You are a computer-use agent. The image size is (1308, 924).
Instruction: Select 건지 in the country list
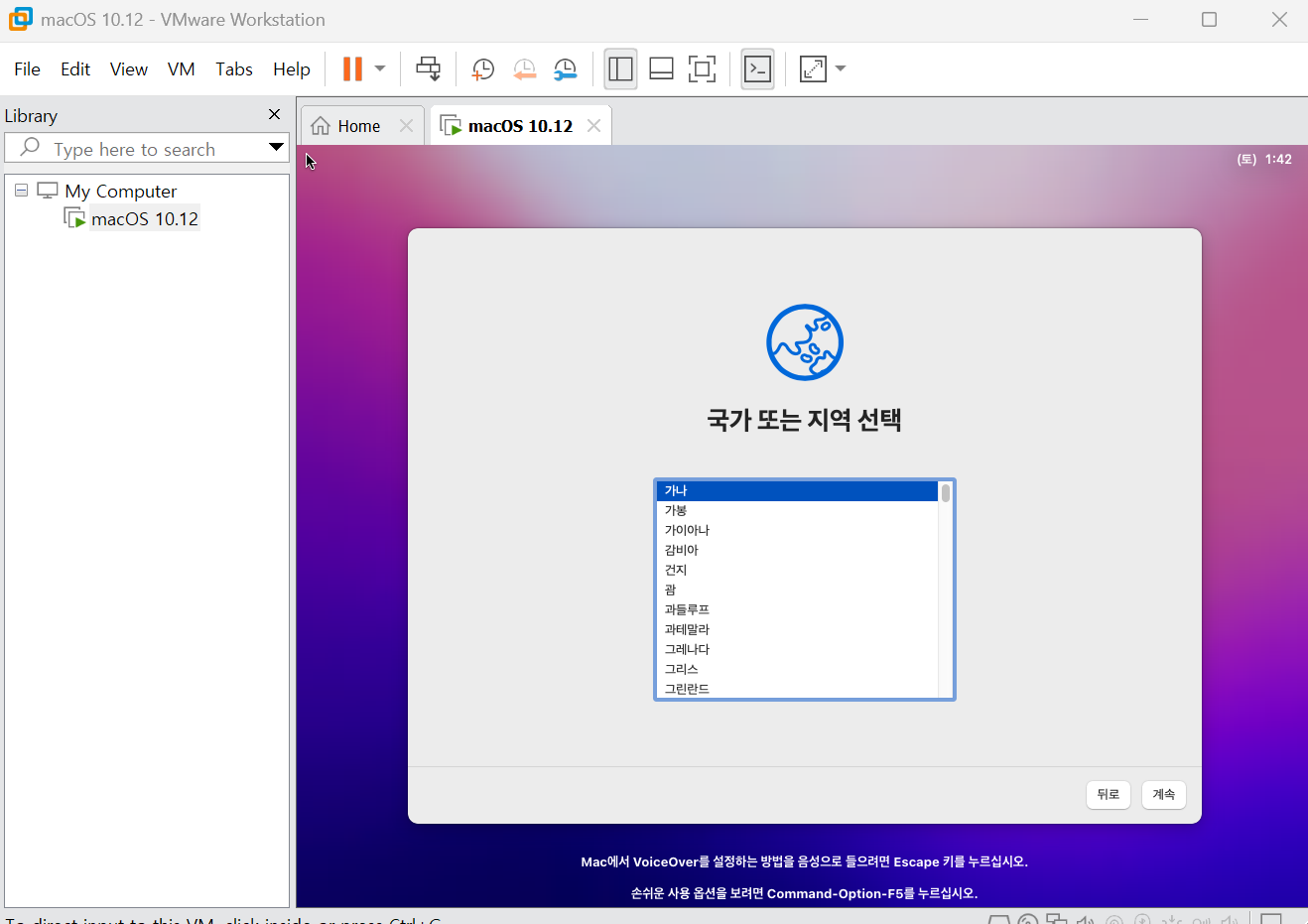coord(797,570)
